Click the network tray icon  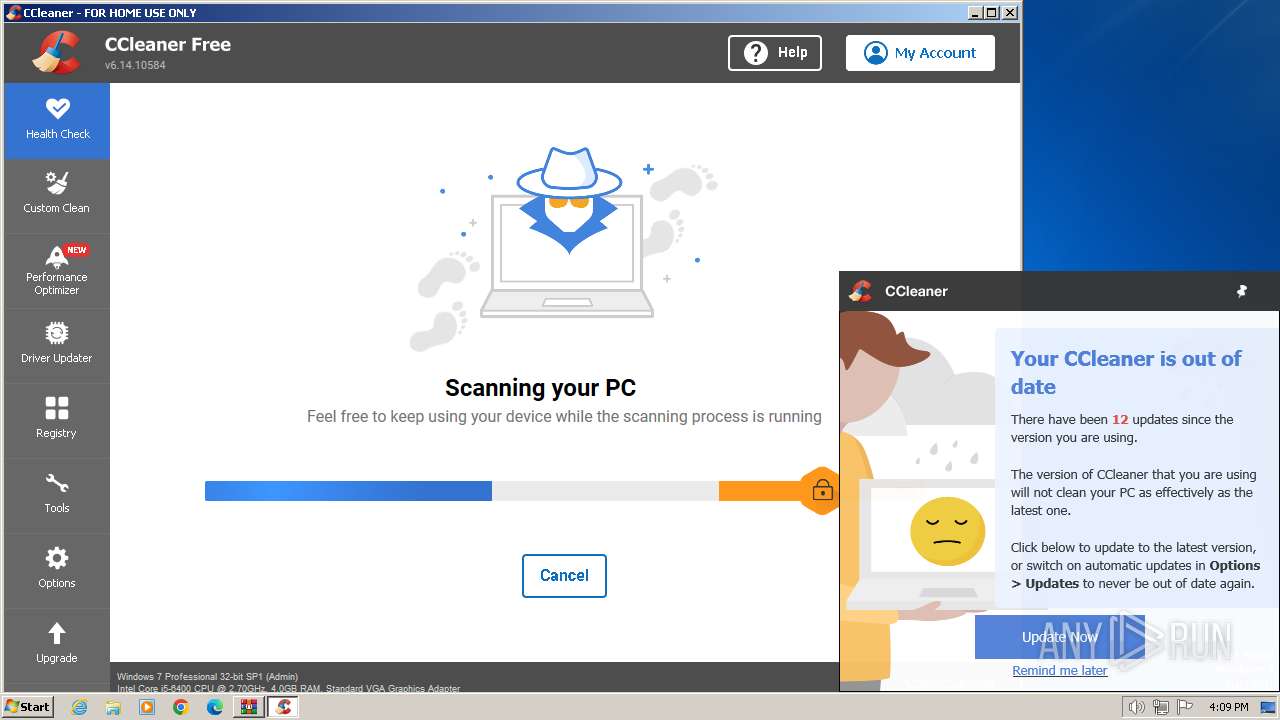[x=1161, y=707]
